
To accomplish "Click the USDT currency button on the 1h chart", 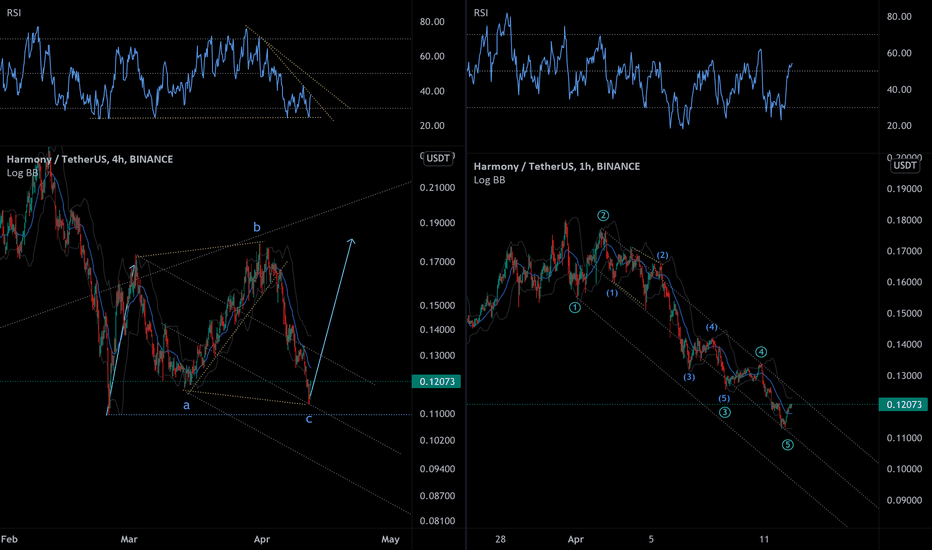I will click(905, 165).
